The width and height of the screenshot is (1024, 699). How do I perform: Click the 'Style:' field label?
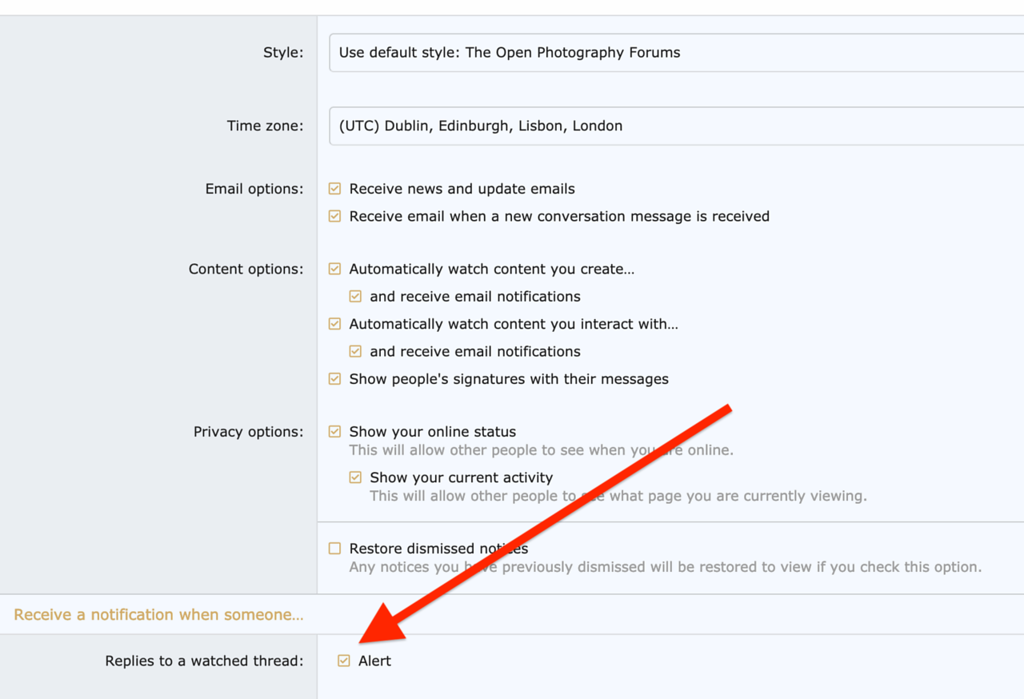coord(283,53)
